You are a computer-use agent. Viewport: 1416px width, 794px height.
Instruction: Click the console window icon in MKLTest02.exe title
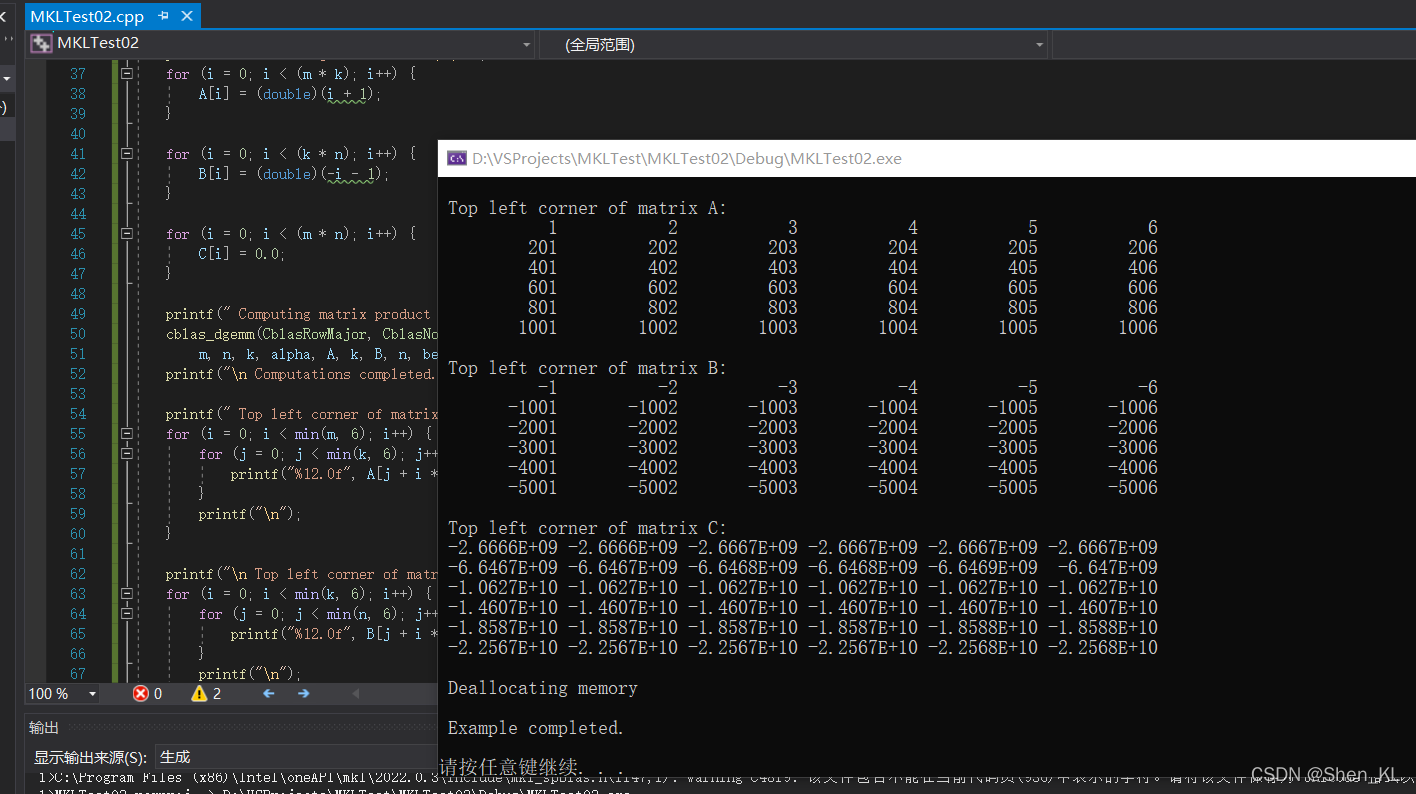pyautogui.click(x=456, y=158)
